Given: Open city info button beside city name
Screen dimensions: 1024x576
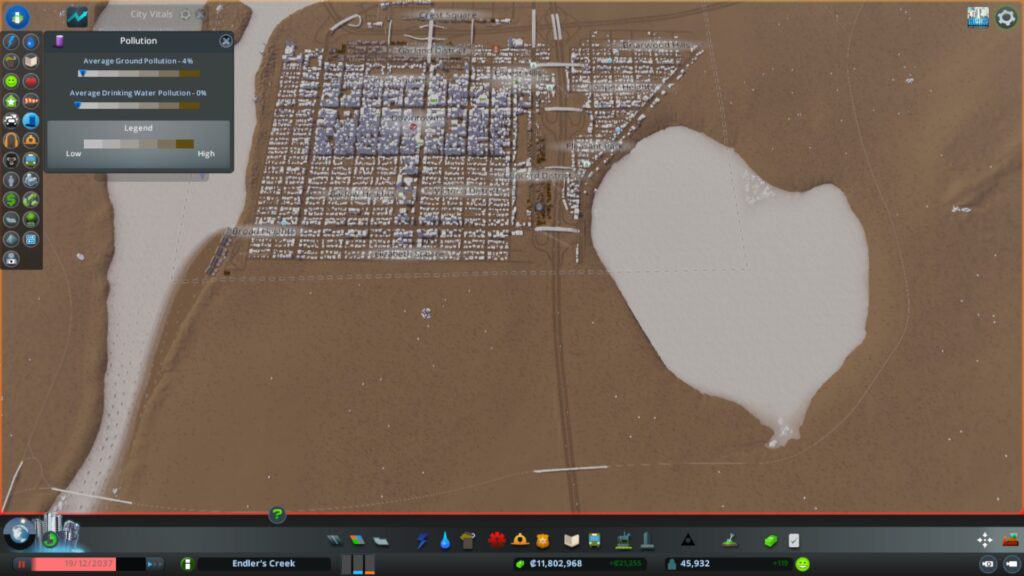Looking at the screenshot, I should pos(186,564).
